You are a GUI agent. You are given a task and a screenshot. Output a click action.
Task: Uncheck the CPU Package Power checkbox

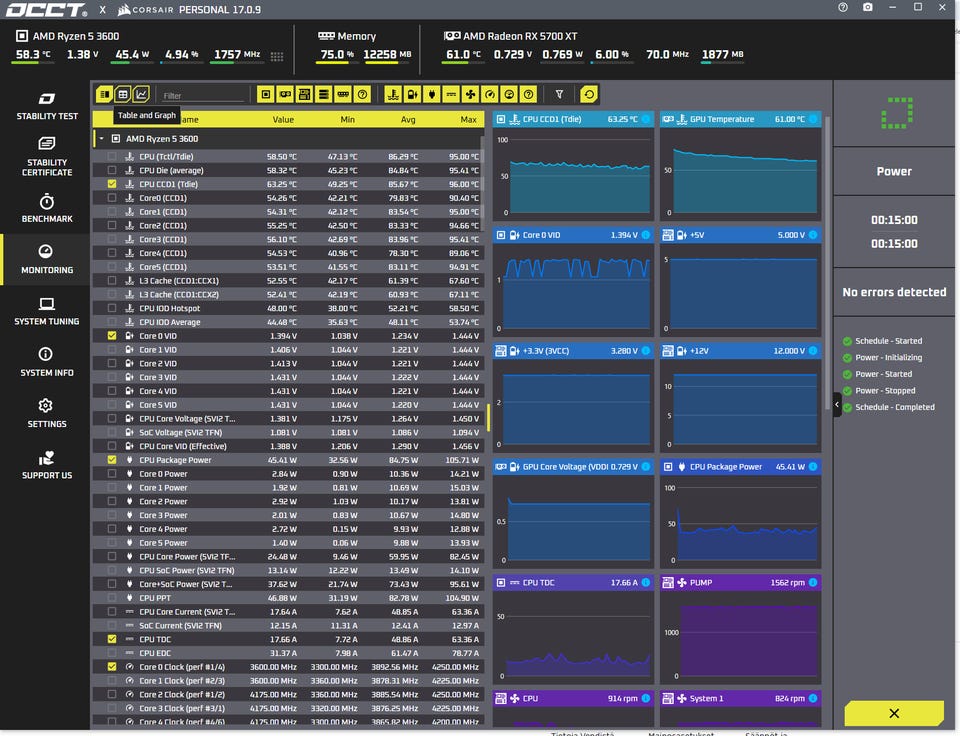111,460
